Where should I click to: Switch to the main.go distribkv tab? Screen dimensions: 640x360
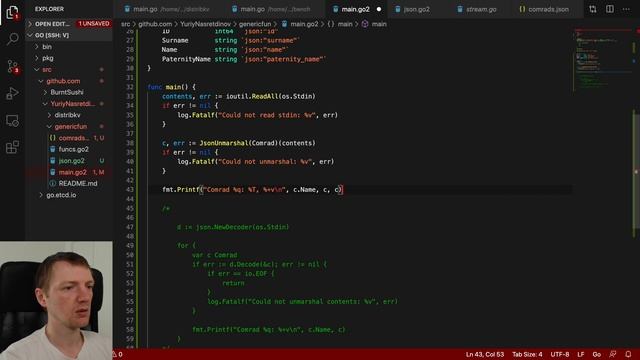(x=167, y=9)
